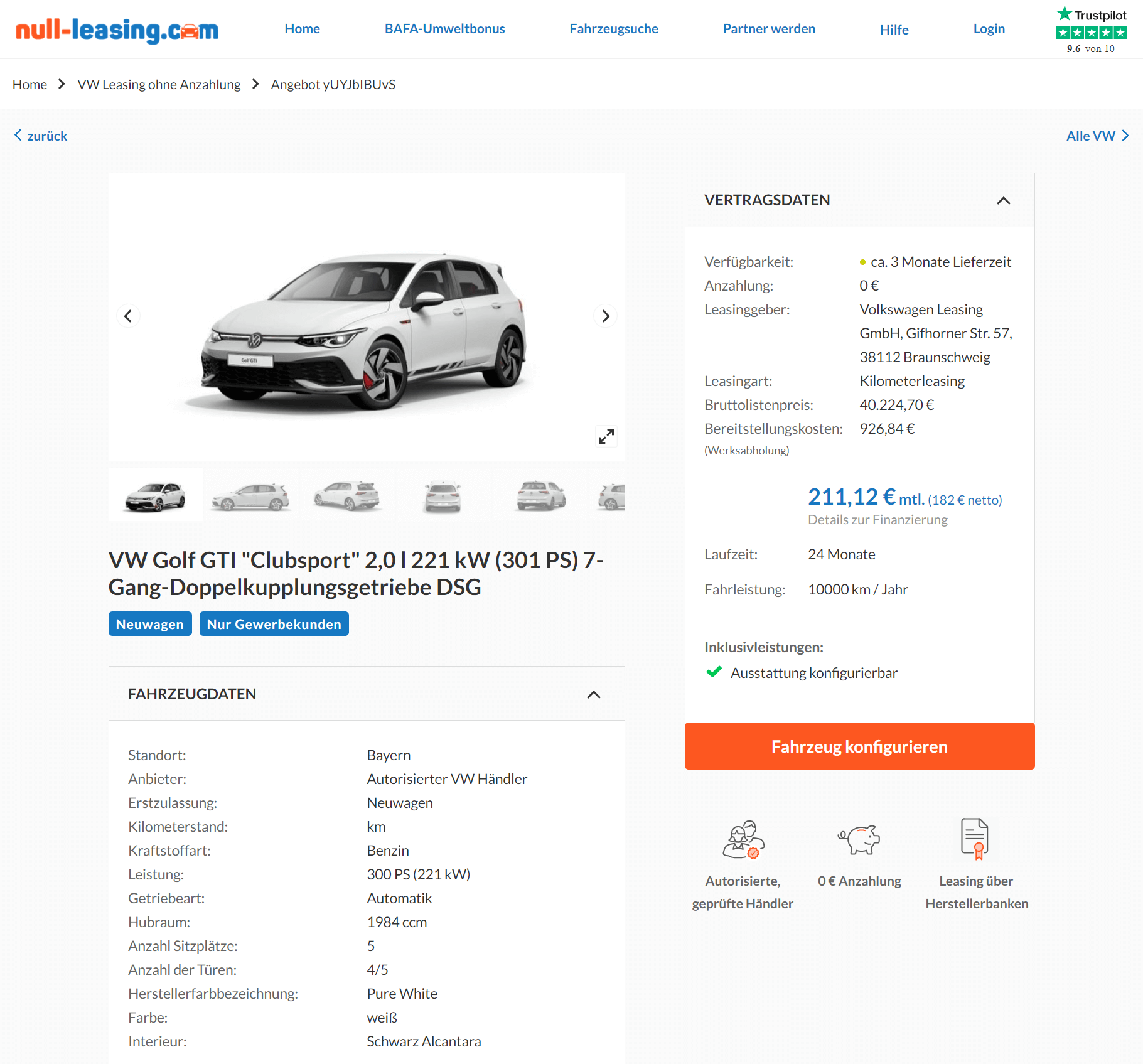This screenshot has height=1064, width=1143.
Task: Open the BAFA-Umweltbonus menu item
Action: pyautogui.click(x=445, y=29)
